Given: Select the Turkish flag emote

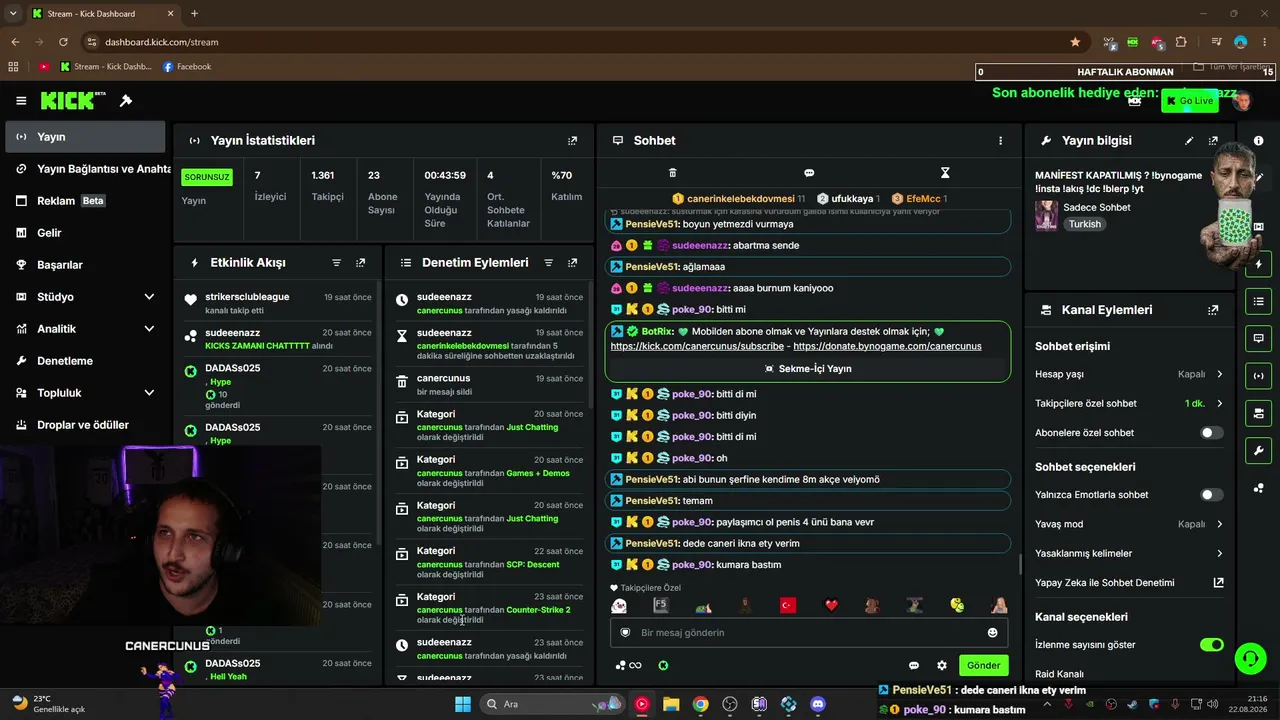Looking at the screenshot, I should click(x=788, y=605).
